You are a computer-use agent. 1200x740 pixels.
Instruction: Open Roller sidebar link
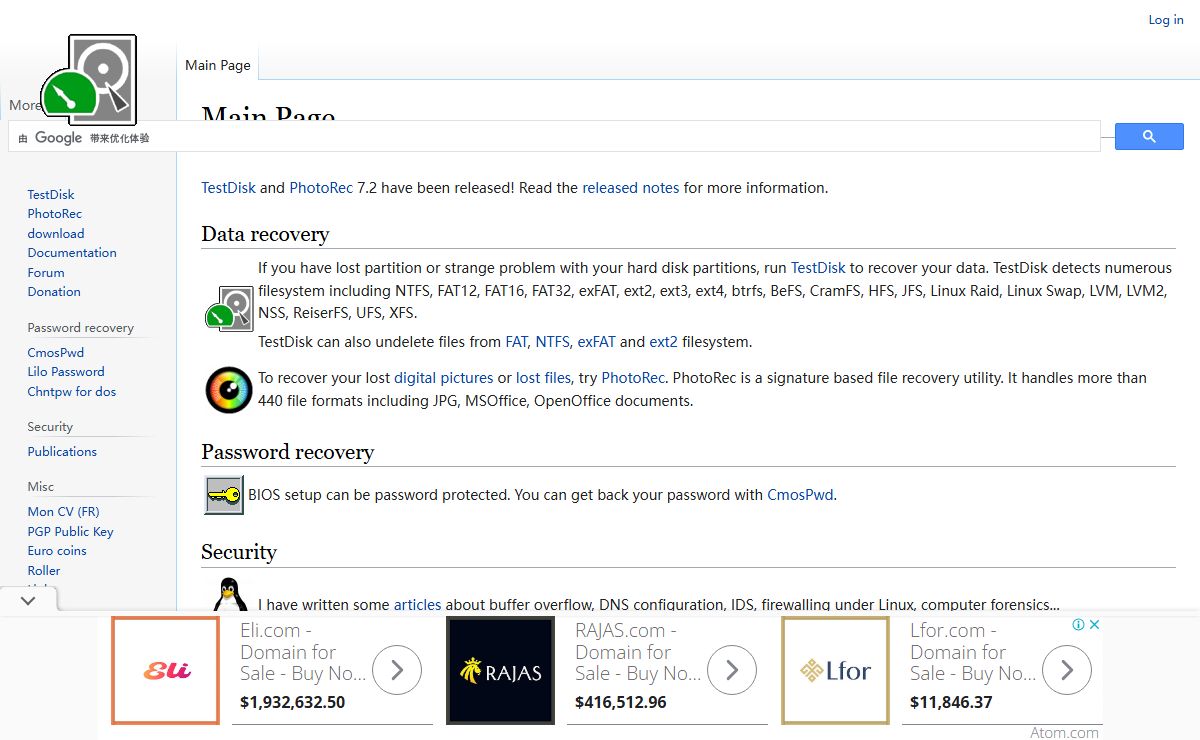click(44, 571)
